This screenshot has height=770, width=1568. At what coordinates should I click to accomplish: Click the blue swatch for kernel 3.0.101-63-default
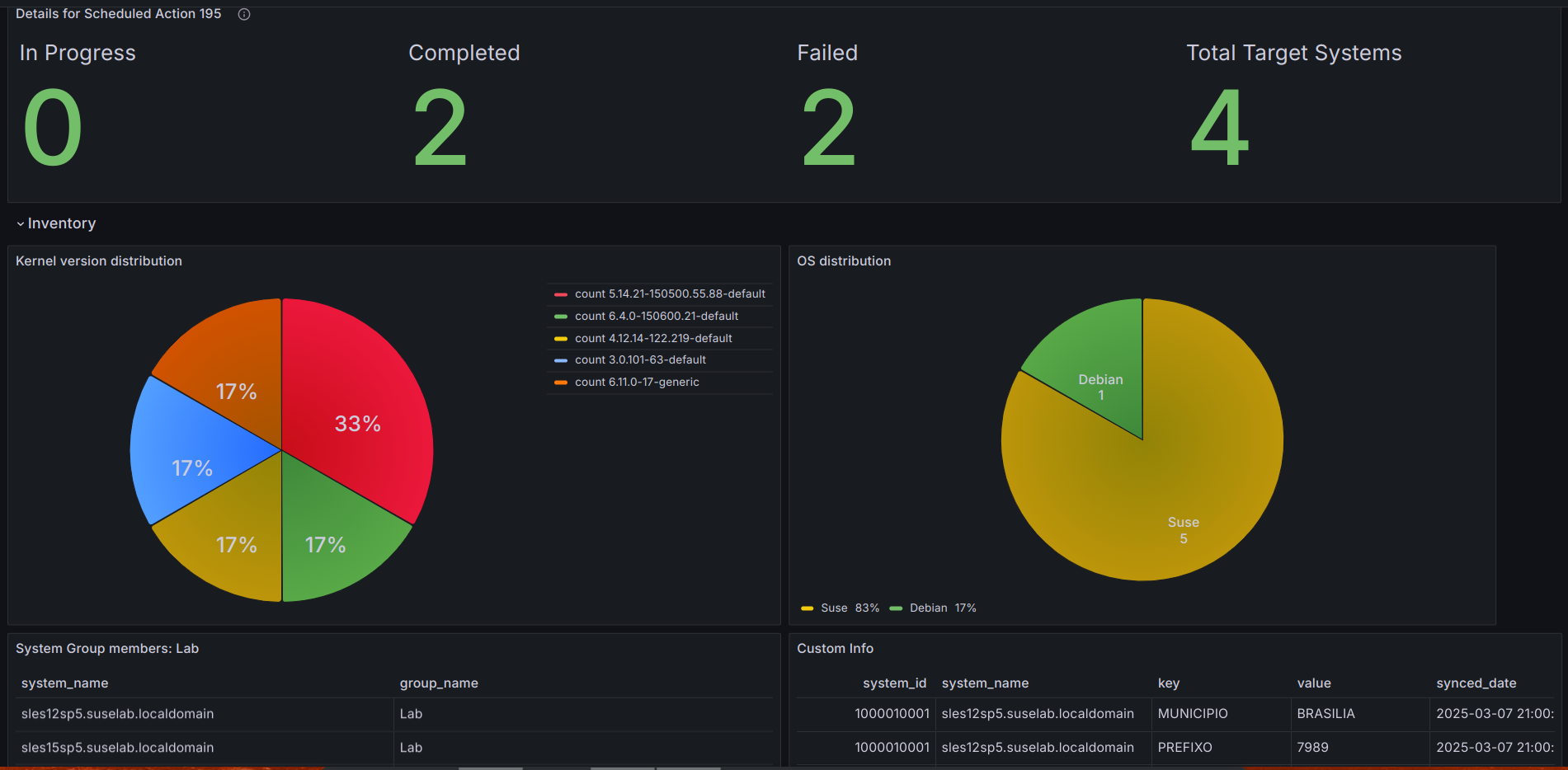point(561,360)
